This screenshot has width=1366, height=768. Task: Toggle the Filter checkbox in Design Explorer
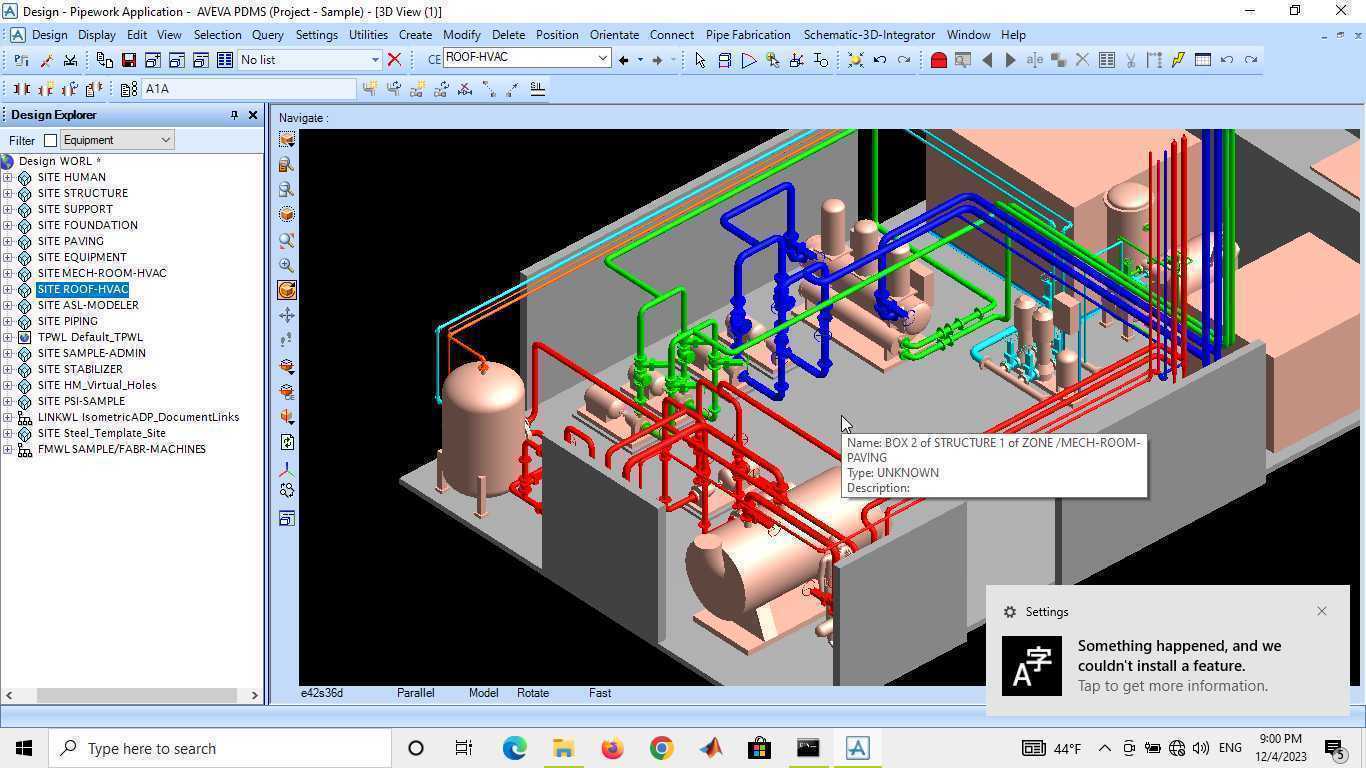(x=50, y=141)
